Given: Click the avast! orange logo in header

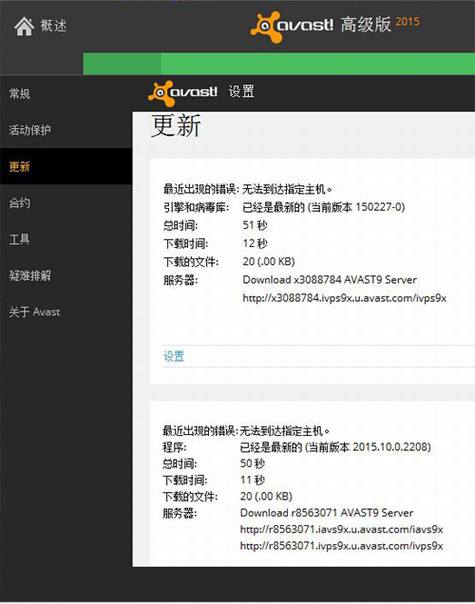Looking at the screenshot, I should tap(292, 26).
